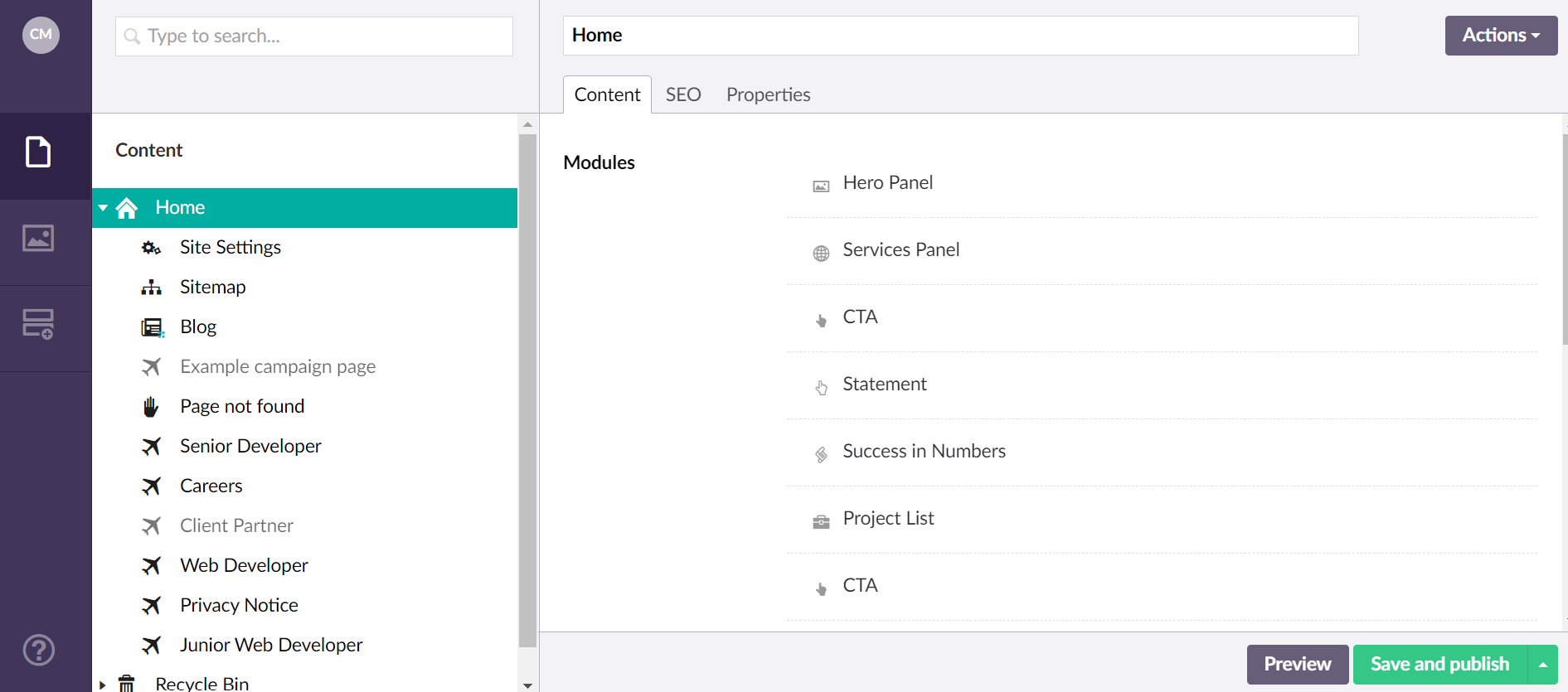
Task: Open the Hero Panel module
Action: click(887, 183)
